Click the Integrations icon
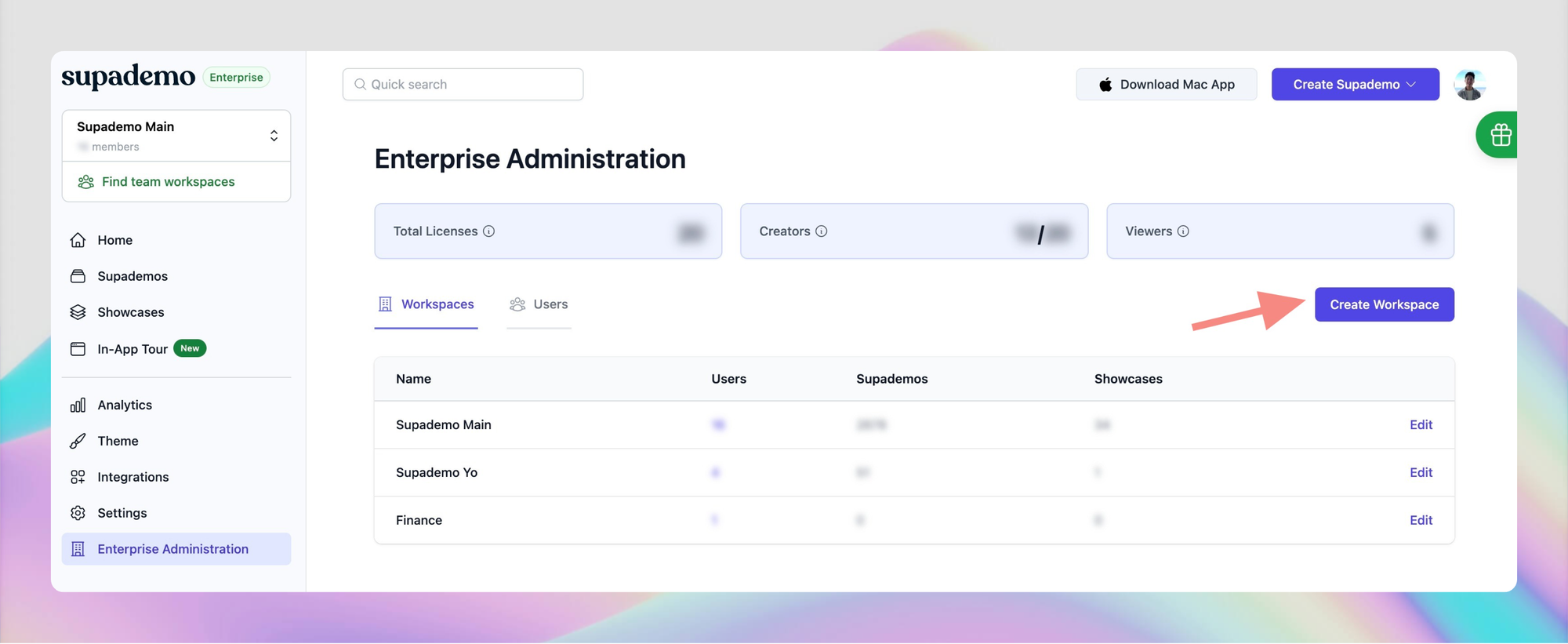 click(x=78, y=477)
